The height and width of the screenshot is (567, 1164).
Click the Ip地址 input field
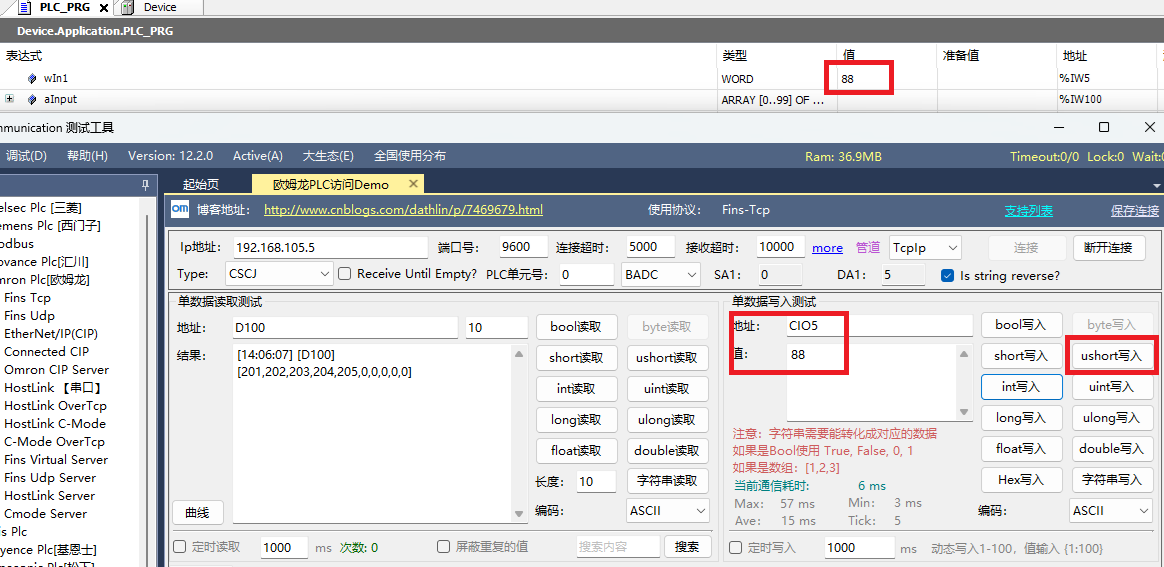(x=330, y=247)
